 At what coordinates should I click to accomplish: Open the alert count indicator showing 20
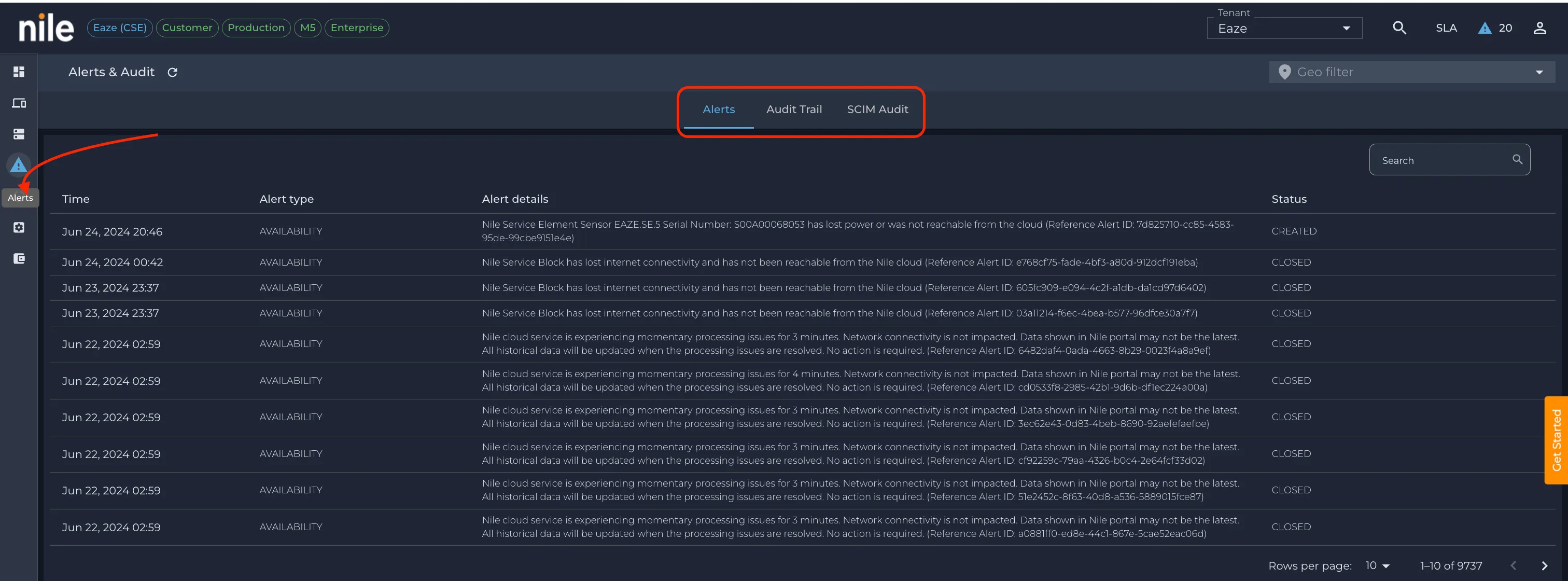(1495, 28)
